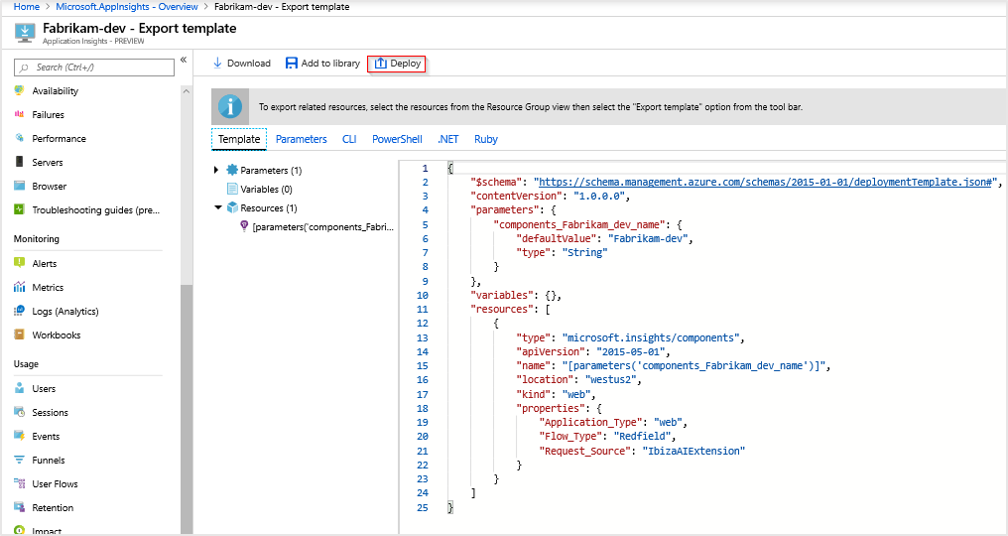Switch to the PowerShell tab
The image size is (1008, 536).
coord(397,139)
